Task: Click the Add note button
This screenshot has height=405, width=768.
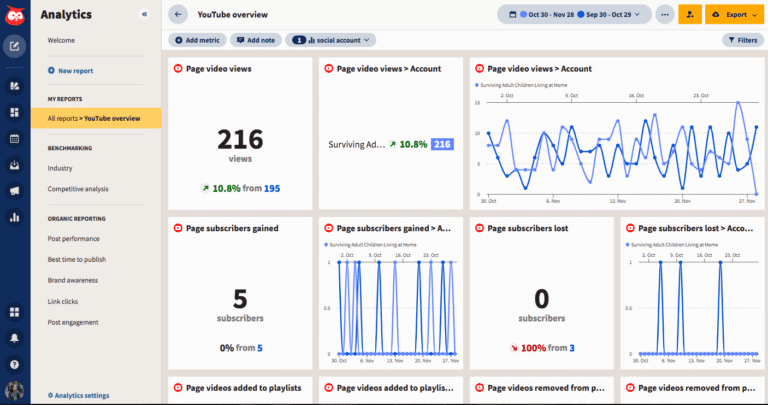Action: (x=255, y=40)
